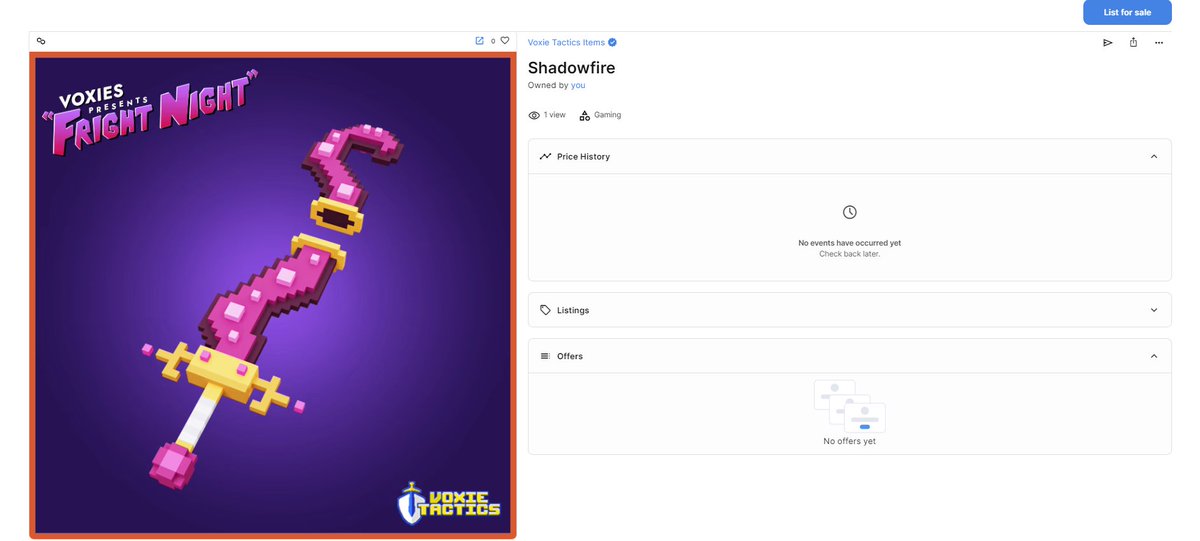Click the Offers list icon
Image resolution: width=1200 pixels, height=541 pixels.
[x=545, y=356]
